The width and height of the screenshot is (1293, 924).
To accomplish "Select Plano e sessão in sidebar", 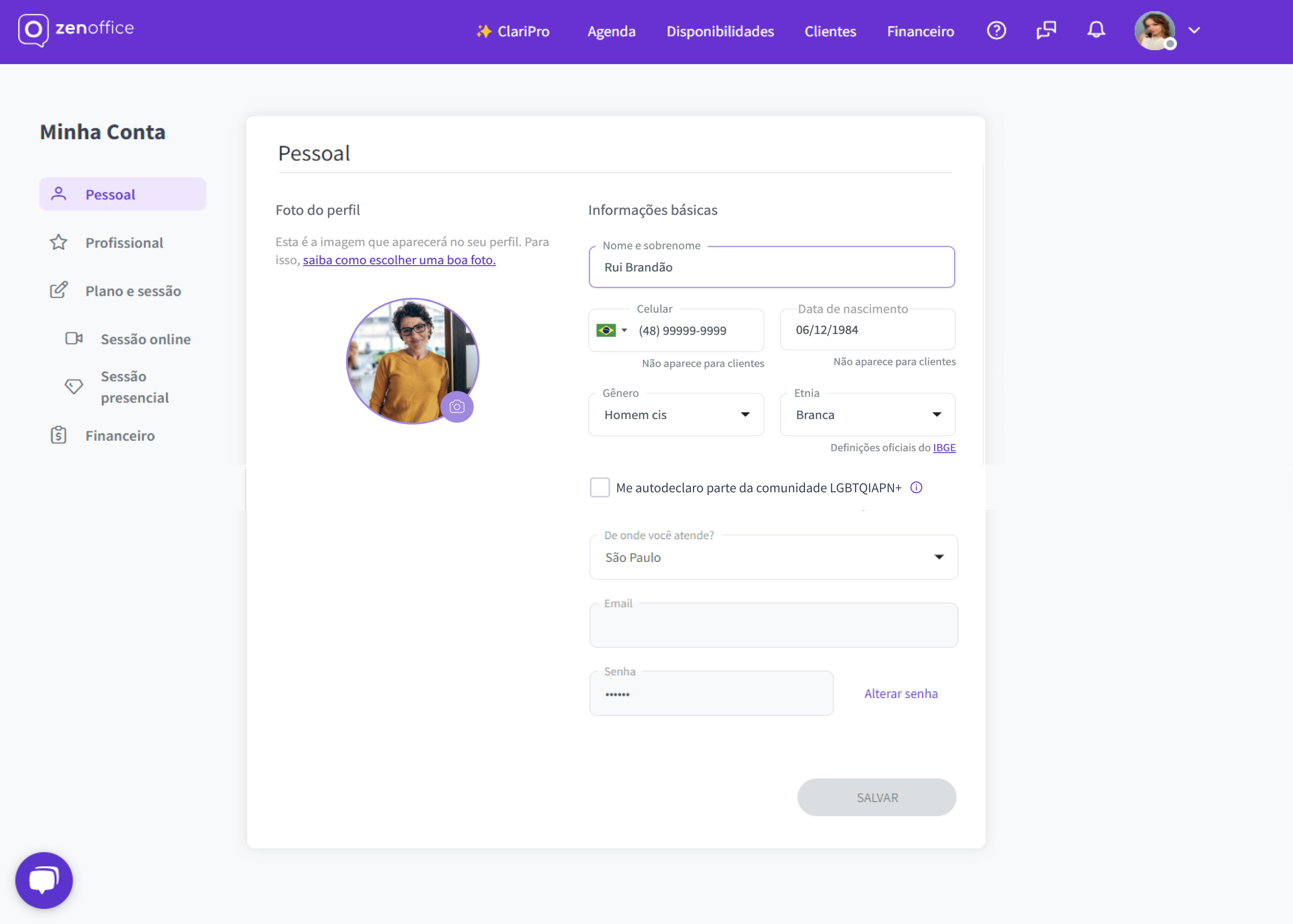I will (x=132, y=291).
